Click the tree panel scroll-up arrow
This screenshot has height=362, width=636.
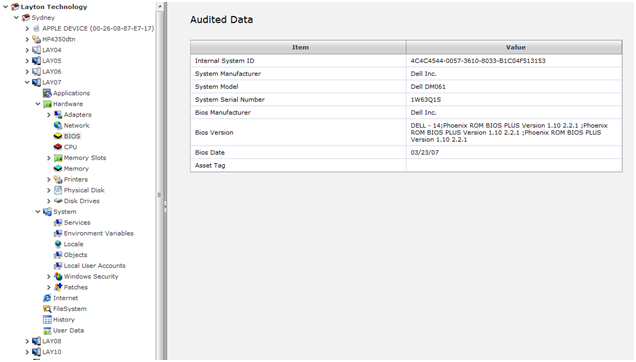tap(159, 6)
